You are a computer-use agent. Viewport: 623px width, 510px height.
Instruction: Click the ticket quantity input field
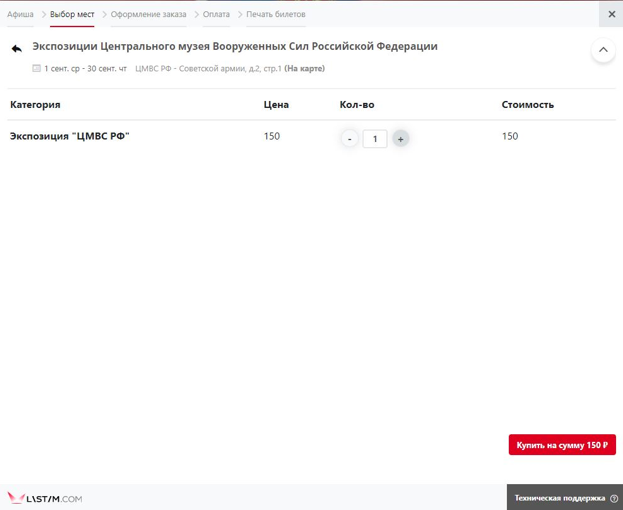point(375,139)
